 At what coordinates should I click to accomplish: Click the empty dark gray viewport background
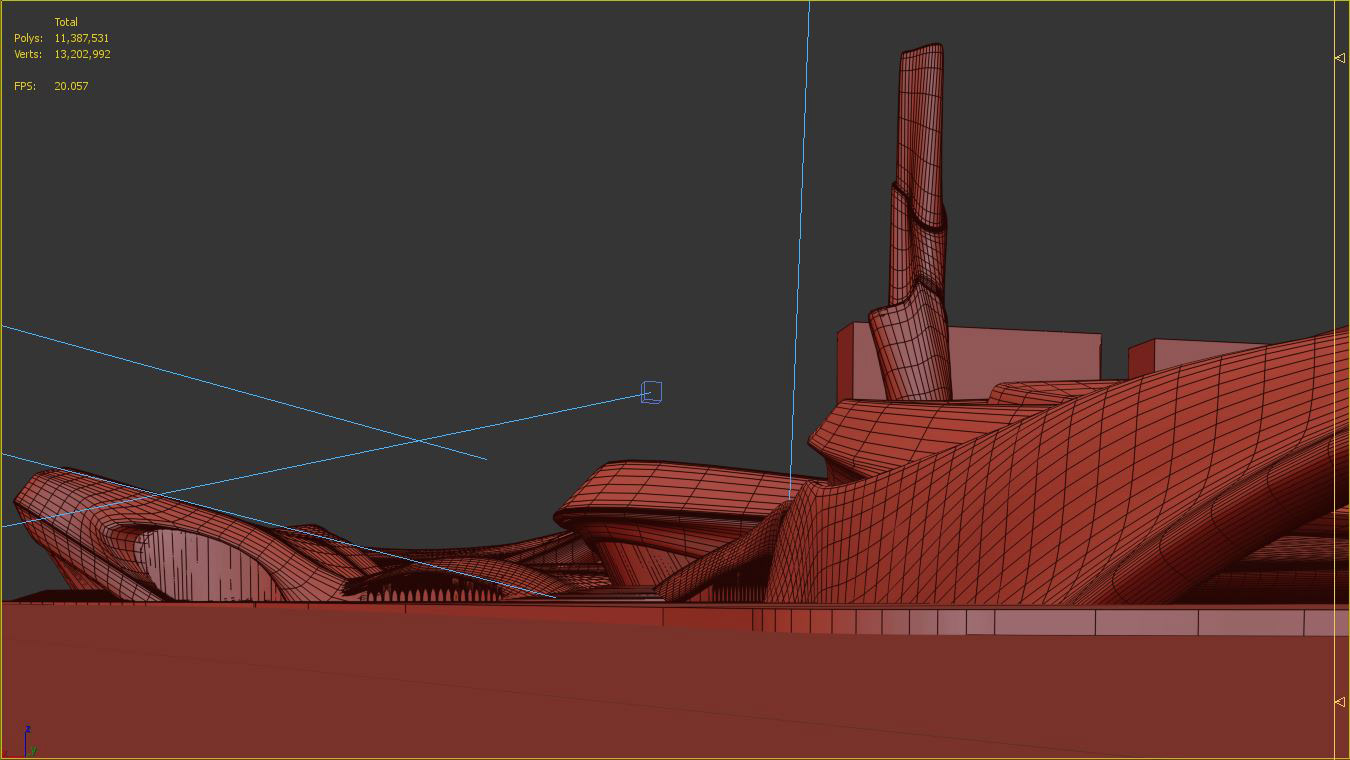400,200
